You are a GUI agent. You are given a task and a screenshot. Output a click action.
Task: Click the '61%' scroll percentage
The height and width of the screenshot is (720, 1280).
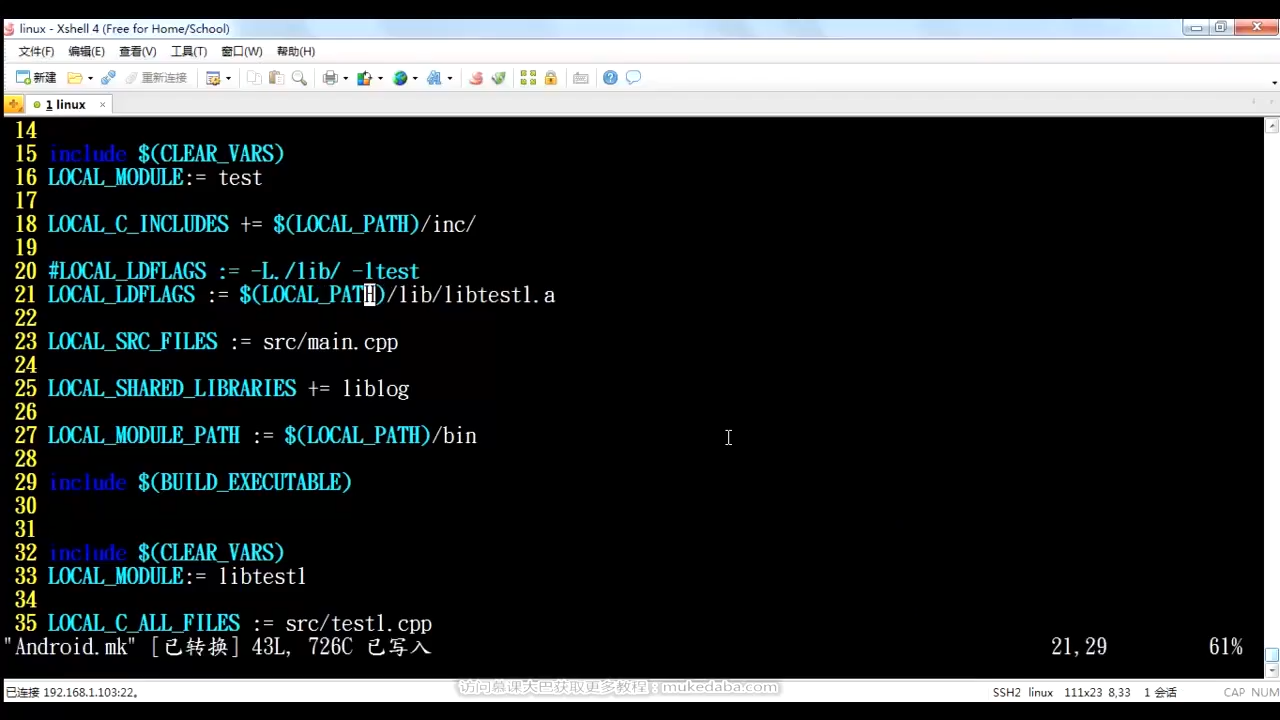(x=1226, y=647)
